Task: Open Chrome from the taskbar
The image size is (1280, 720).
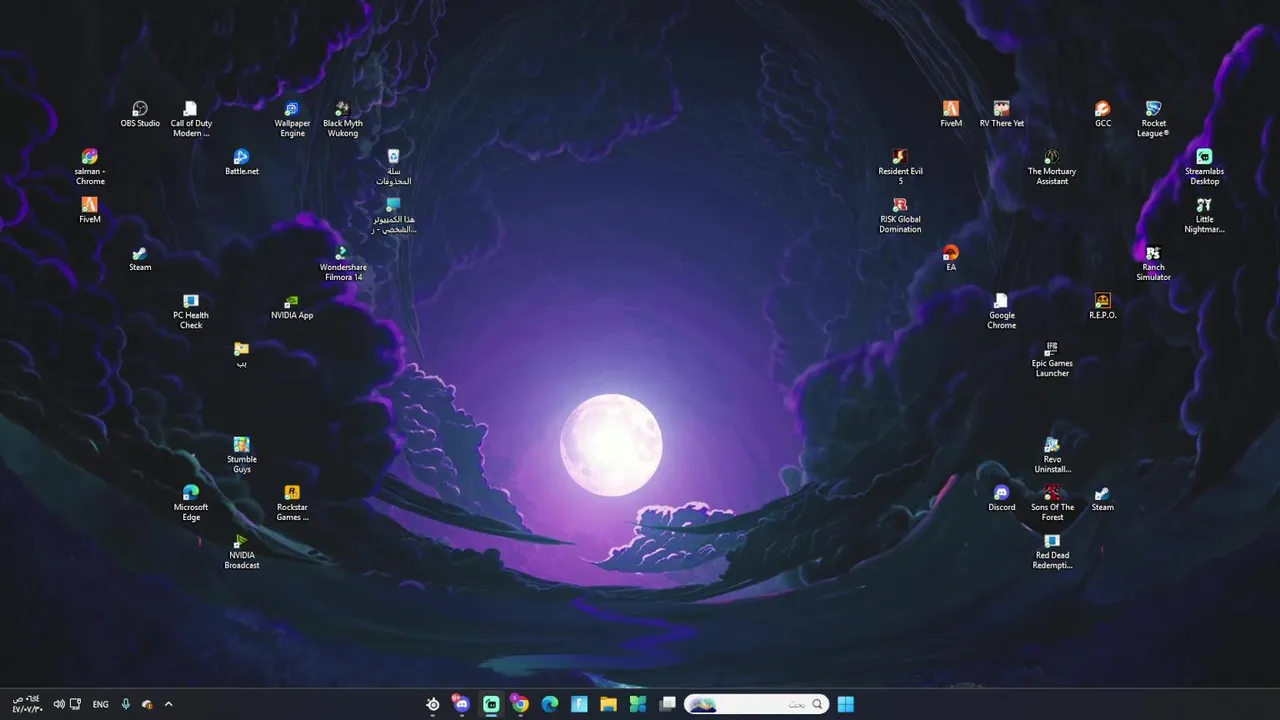Action: coord(519,704)
